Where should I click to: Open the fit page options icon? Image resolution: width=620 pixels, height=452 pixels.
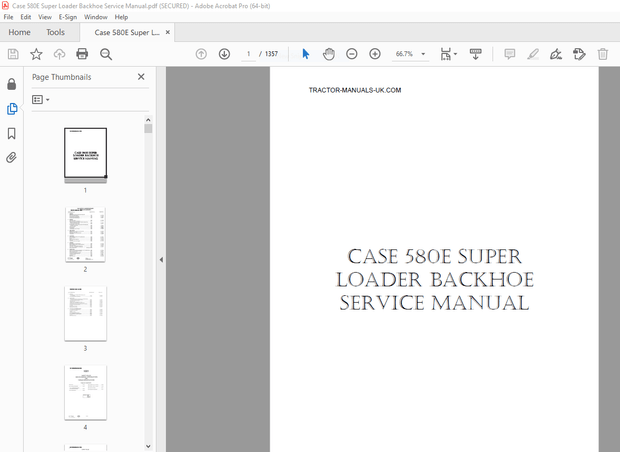448,54
